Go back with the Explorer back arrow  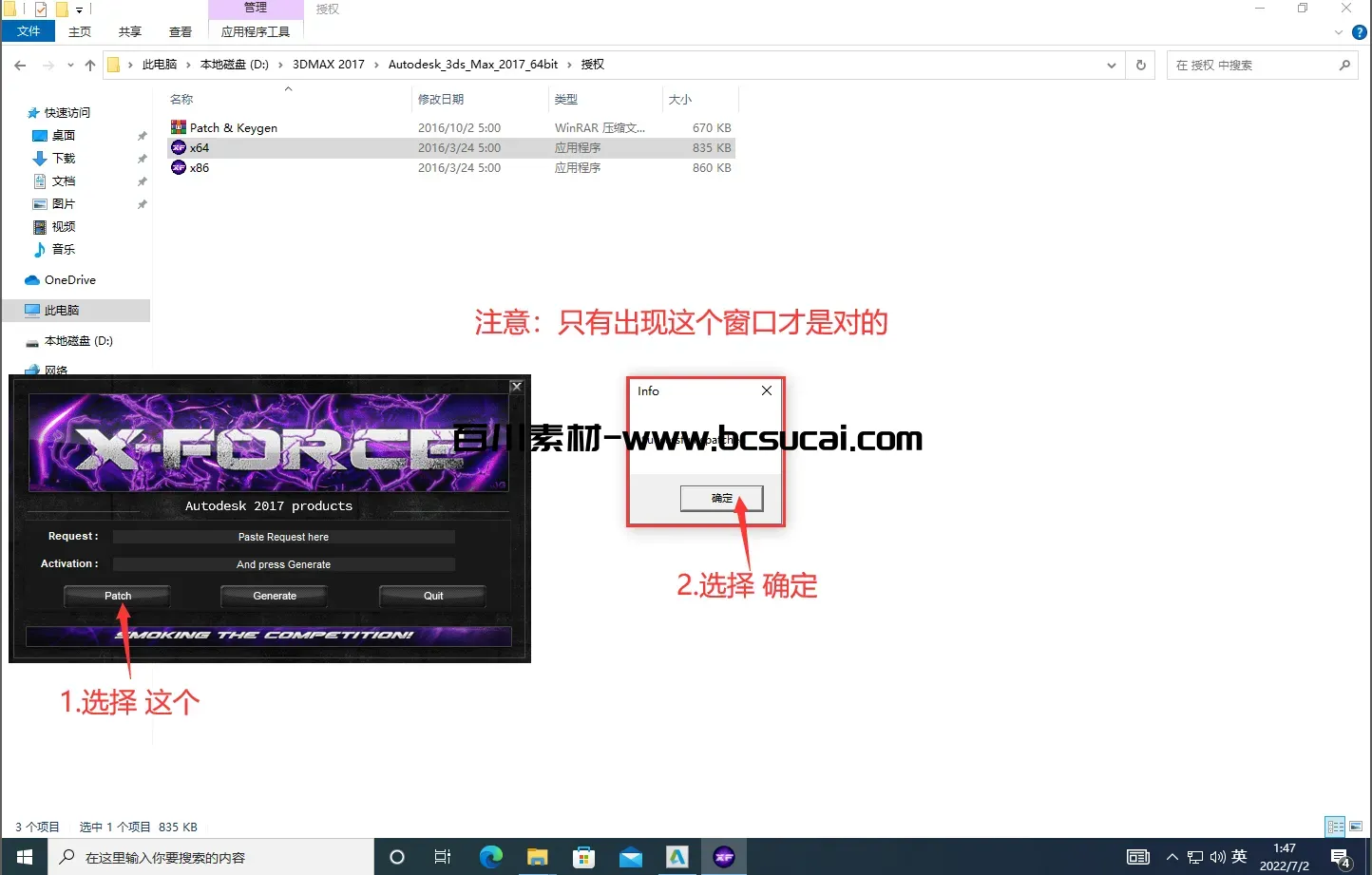pyautogui.click(x=20, y=65)
